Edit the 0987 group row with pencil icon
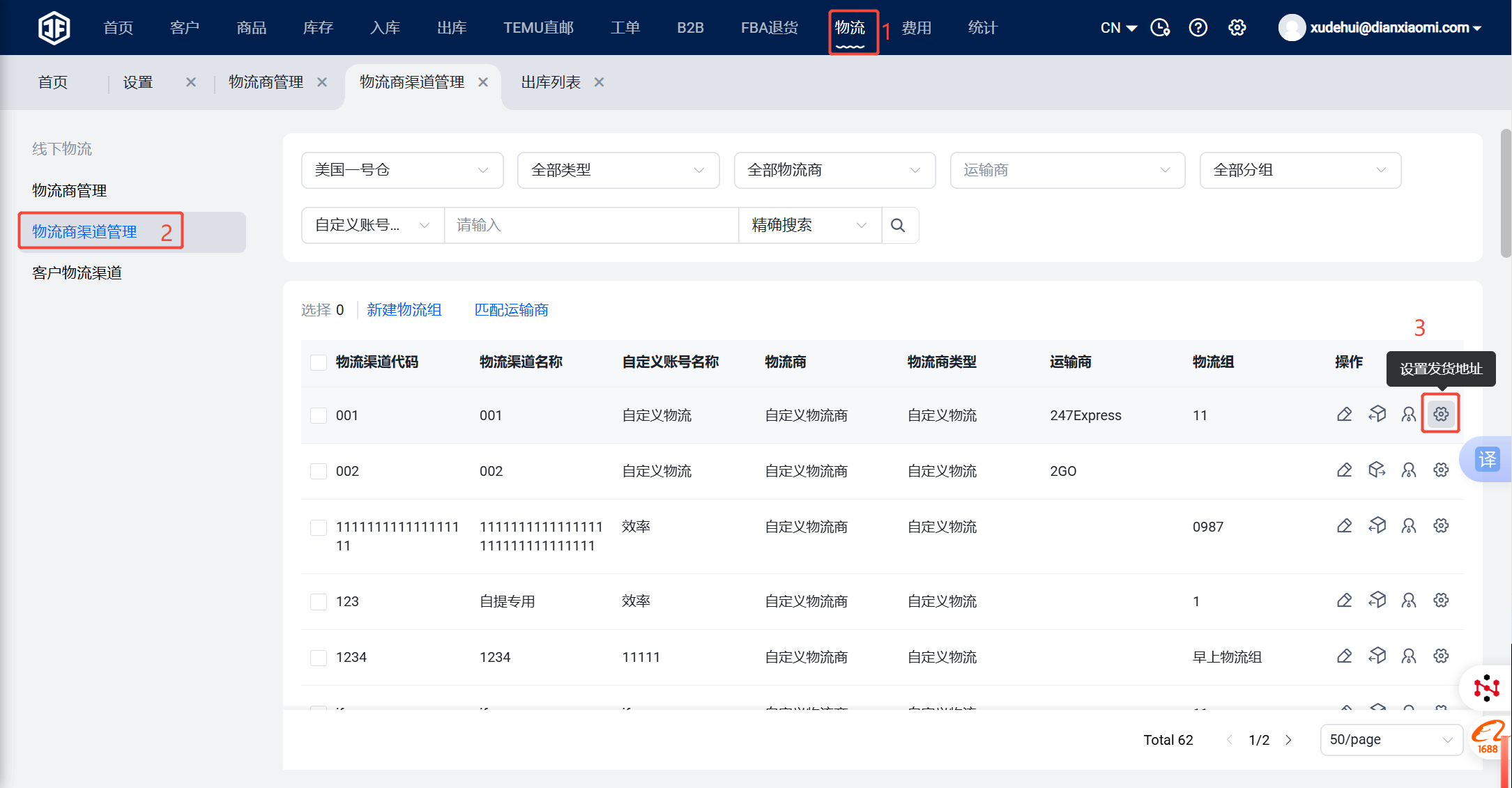The height and width of the screenshot is (788, 1512). click(1345, 526)
